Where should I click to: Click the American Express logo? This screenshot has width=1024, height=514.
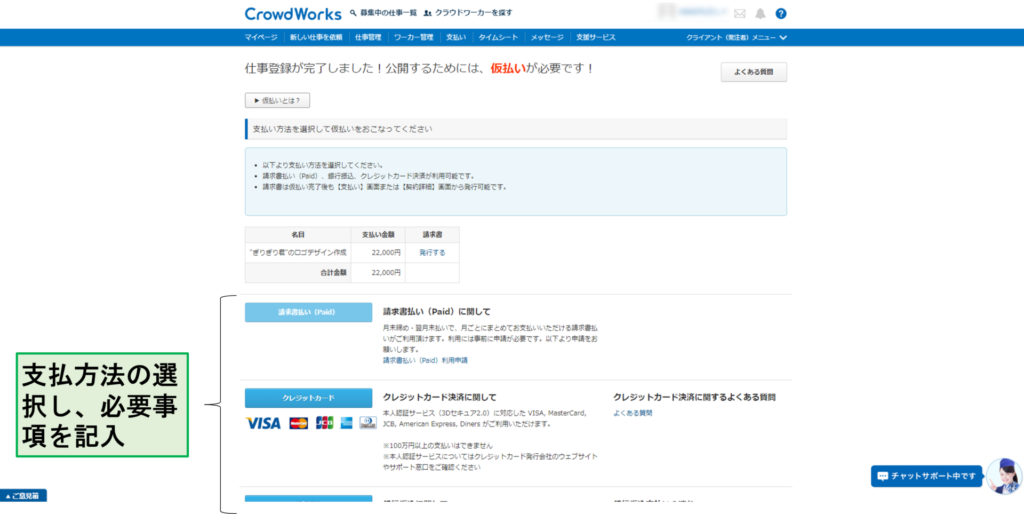(346, 423)
